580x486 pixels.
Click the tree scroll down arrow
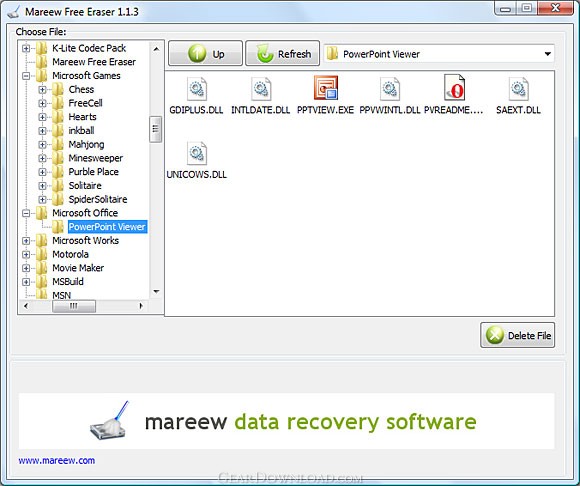(156, 291)
